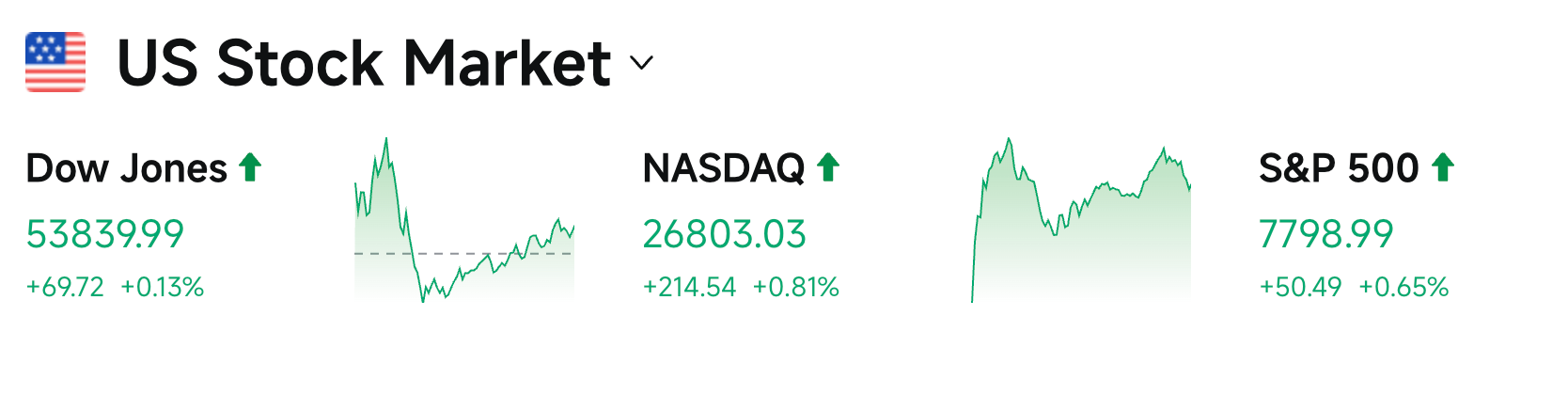Click the Dow Jones up arrow icon

[x=250, y=167]
